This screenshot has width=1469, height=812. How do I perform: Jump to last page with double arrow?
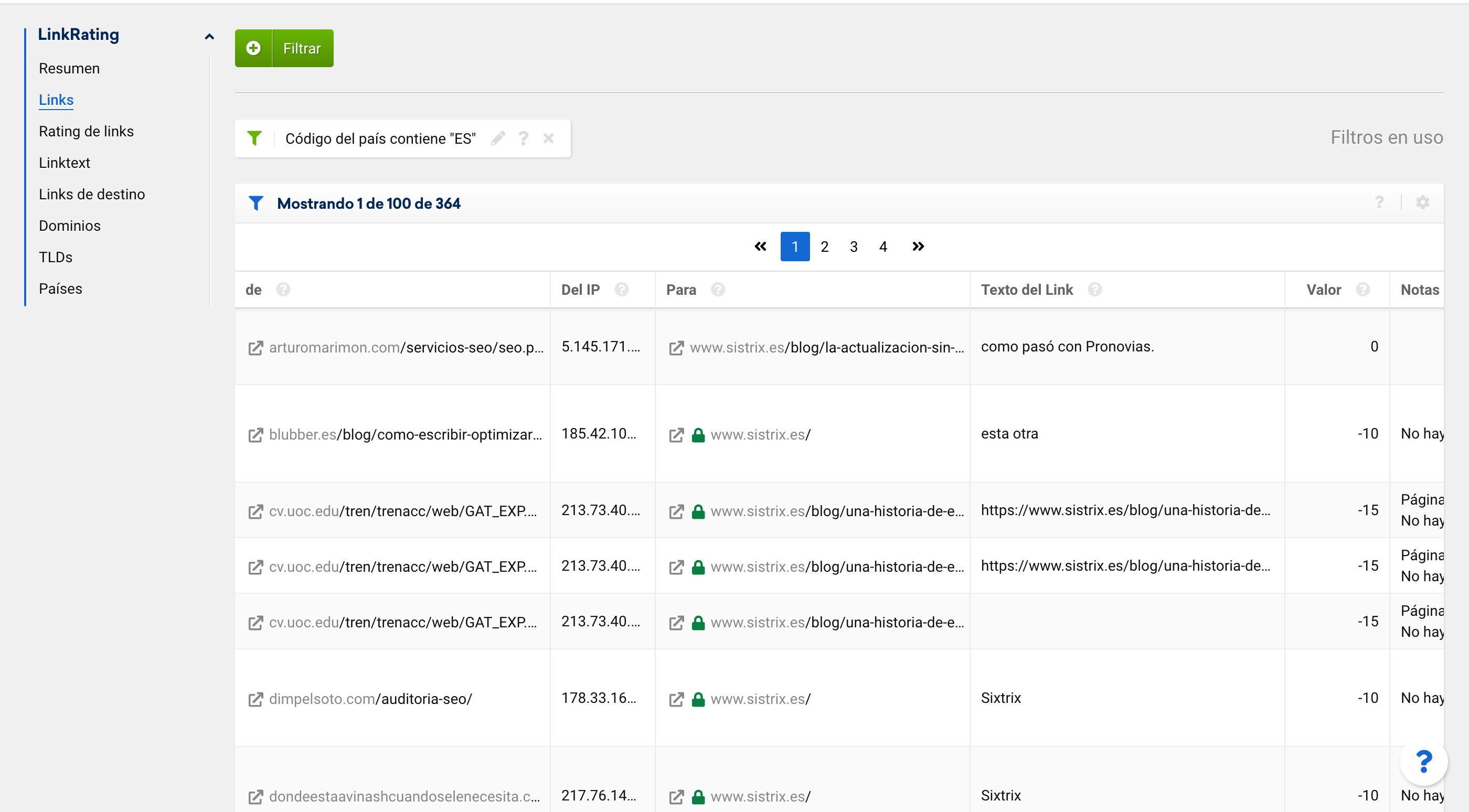918,247
